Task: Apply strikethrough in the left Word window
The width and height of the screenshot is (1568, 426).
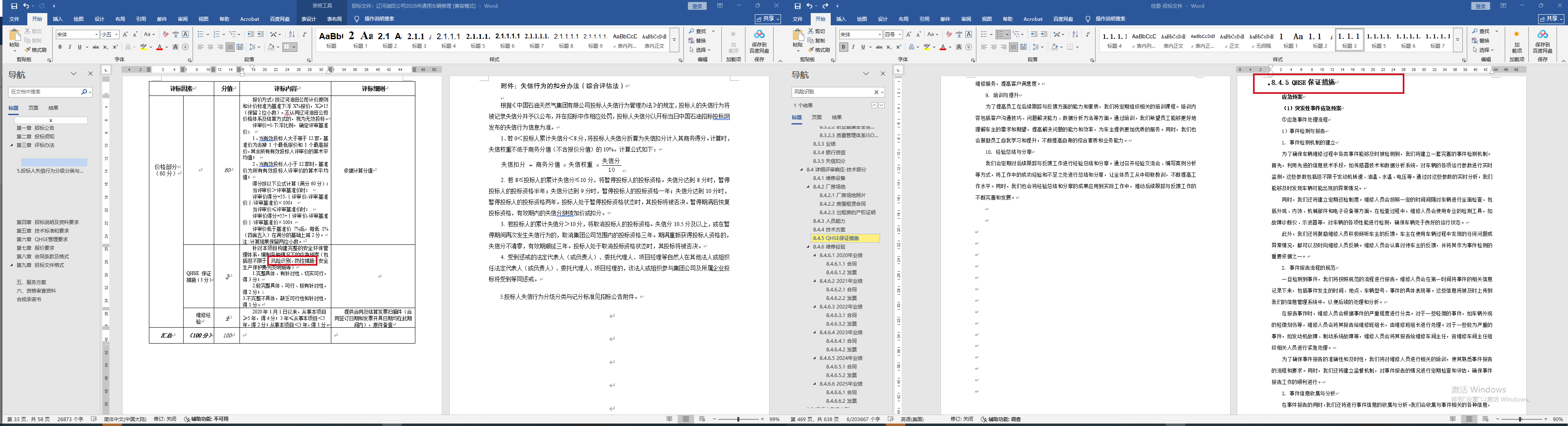Action: coord(95,47)
